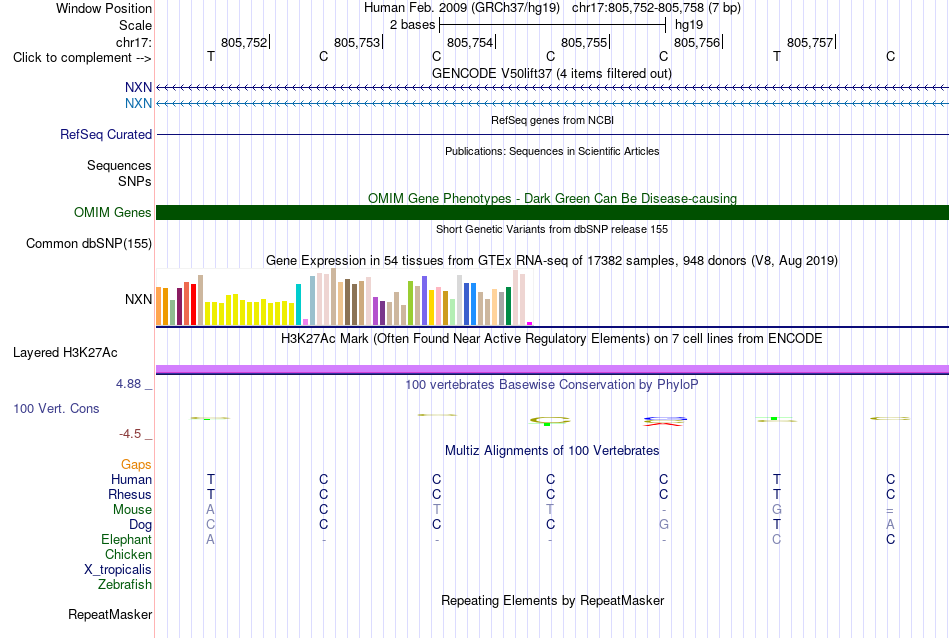950x638 pixels.
Task: Click the orange Gaps label
Action: [136, 464]
